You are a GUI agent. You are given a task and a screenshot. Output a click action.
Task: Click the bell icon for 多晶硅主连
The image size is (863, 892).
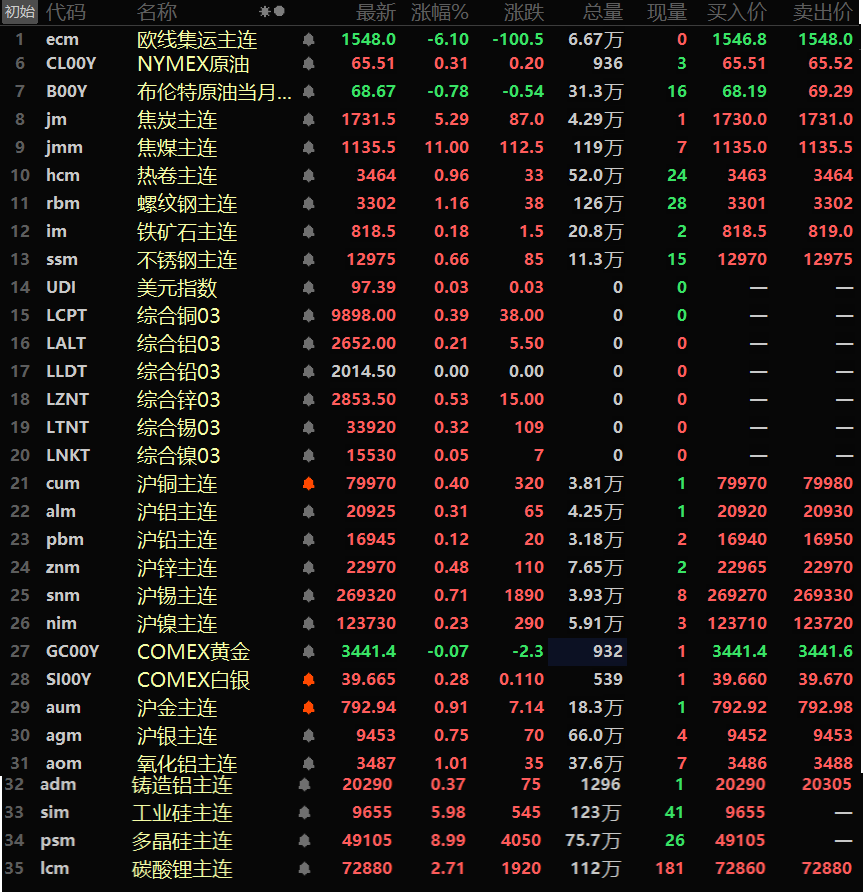tap(304, 840)
